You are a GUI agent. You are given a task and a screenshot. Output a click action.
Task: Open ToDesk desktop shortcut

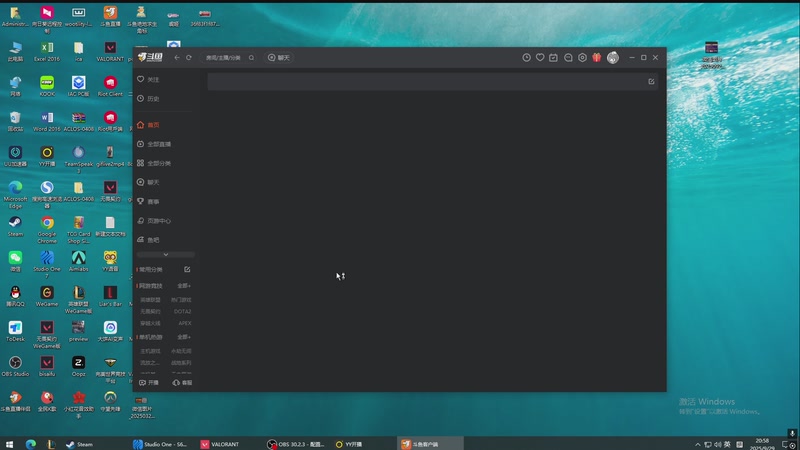15,332
